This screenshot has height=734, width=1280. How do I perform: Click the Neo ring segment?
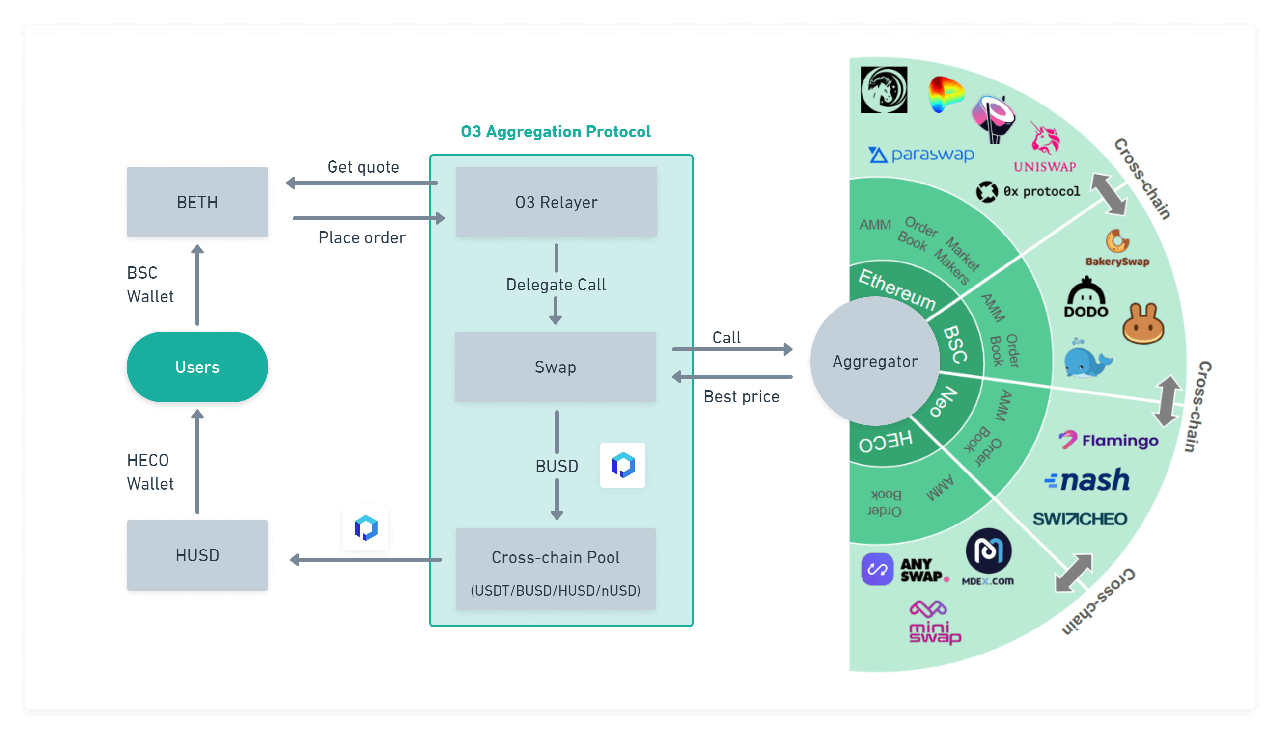(x=945, y=403)
